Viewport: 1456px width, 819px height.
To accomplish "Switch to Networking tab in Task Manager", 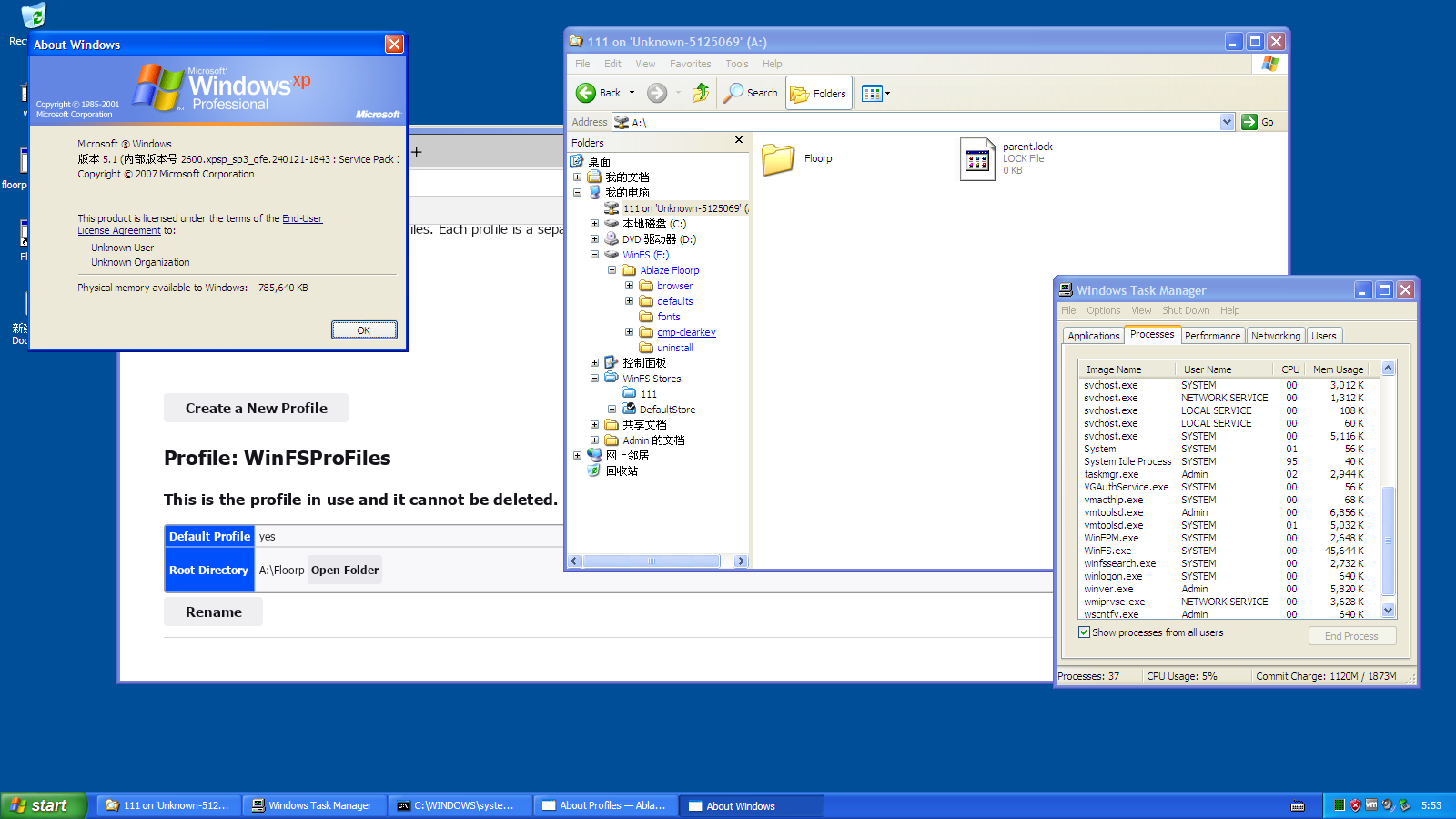I will coord(1276,336).
